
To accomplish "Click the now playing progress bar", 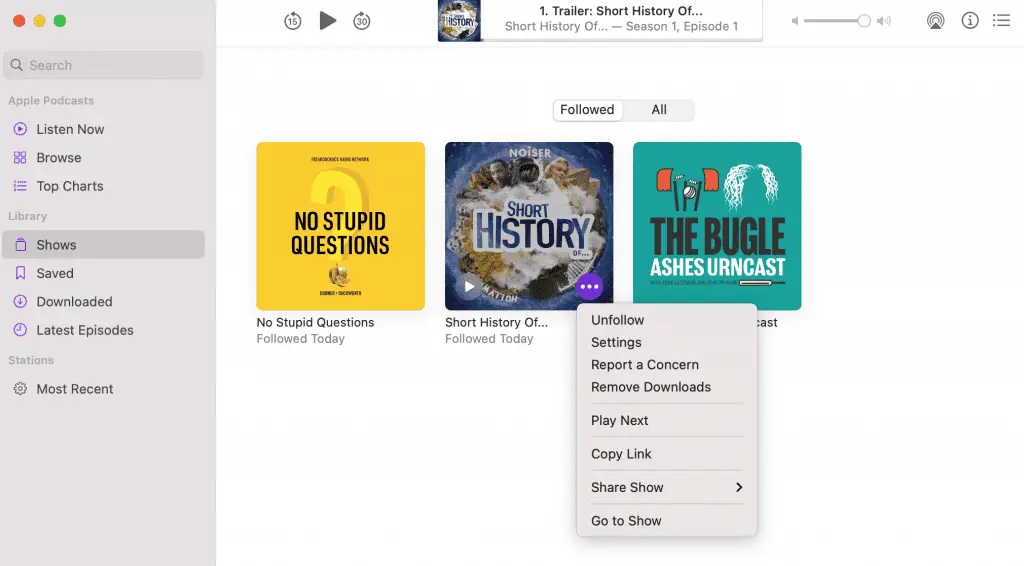I will pos(622,40).
